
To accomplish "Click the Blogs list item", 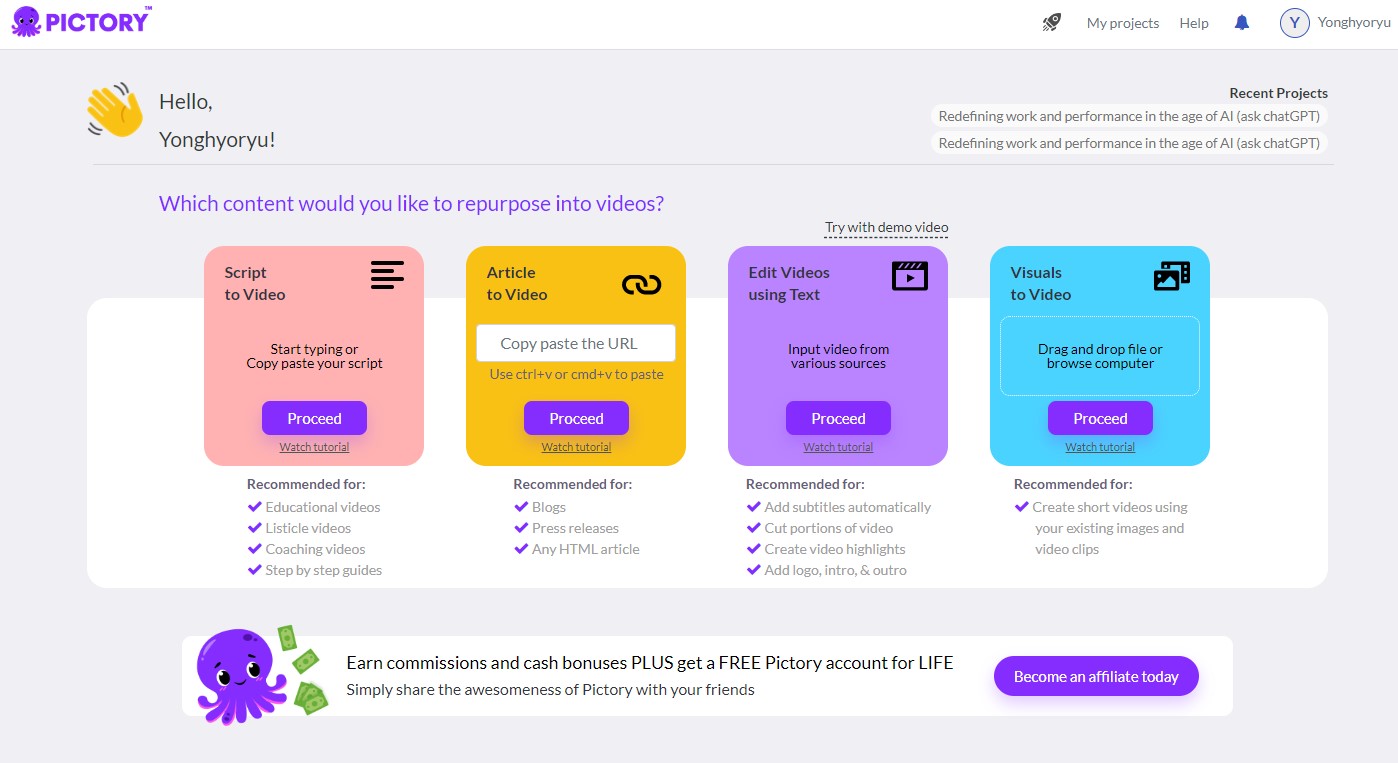I will [540, 507].
